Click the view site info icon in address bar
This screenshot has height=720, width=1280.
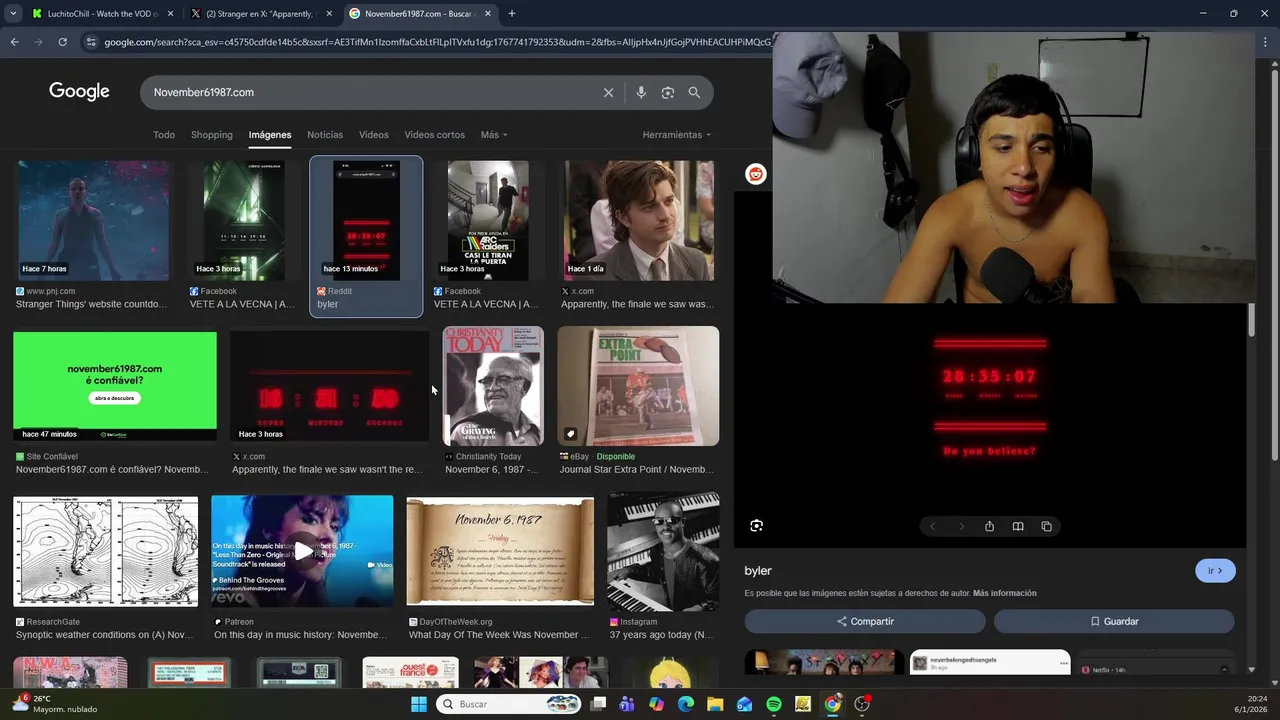[91, 42]
